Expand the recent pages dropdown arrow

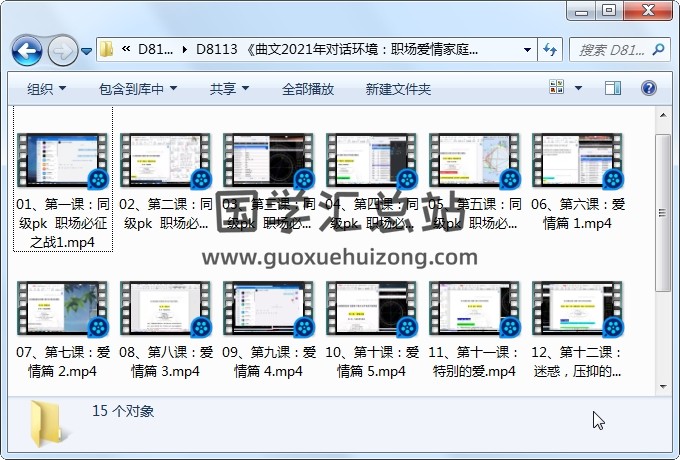coord(87,50)
